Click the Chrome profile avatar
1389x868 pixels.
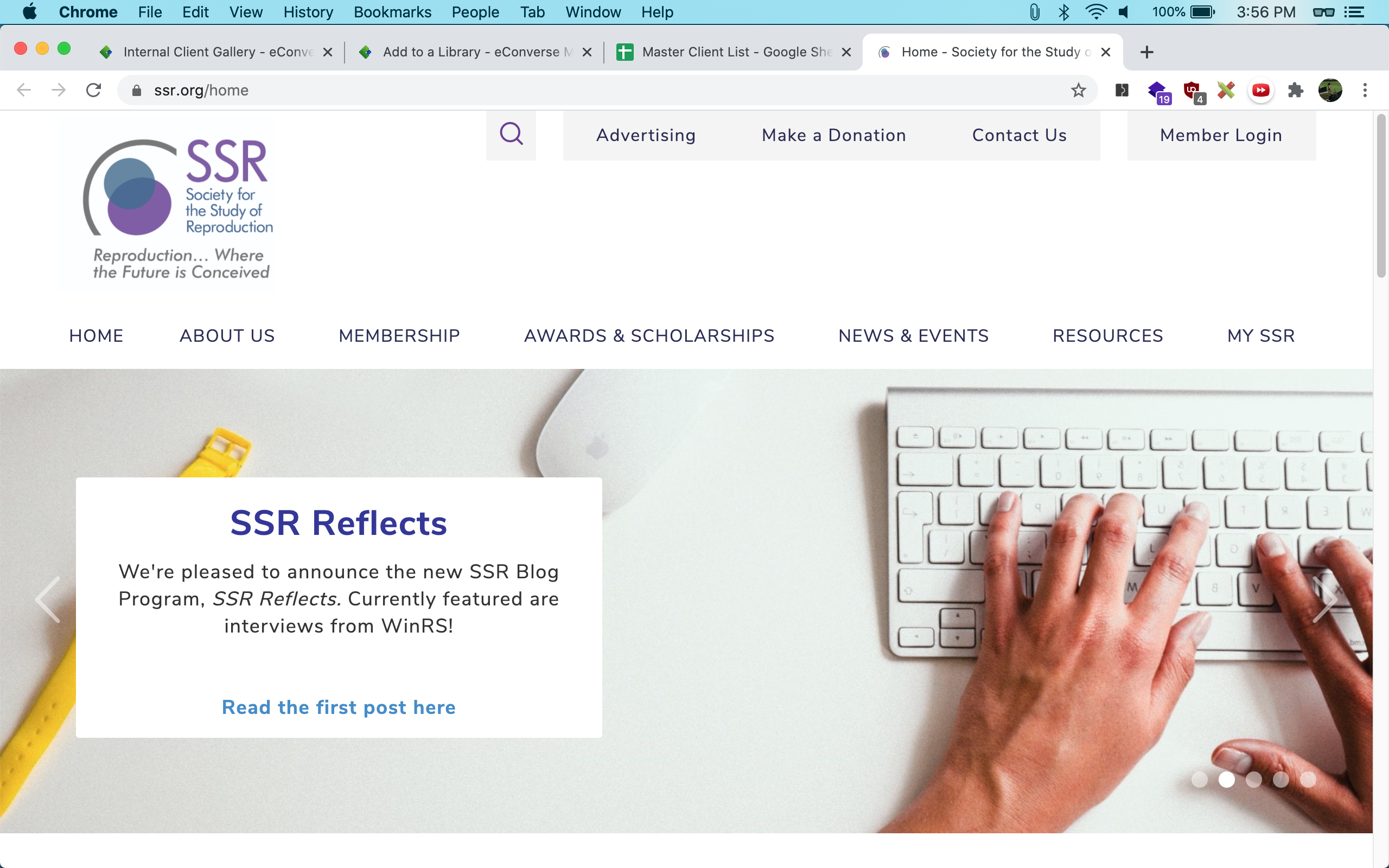point(1330,90)
